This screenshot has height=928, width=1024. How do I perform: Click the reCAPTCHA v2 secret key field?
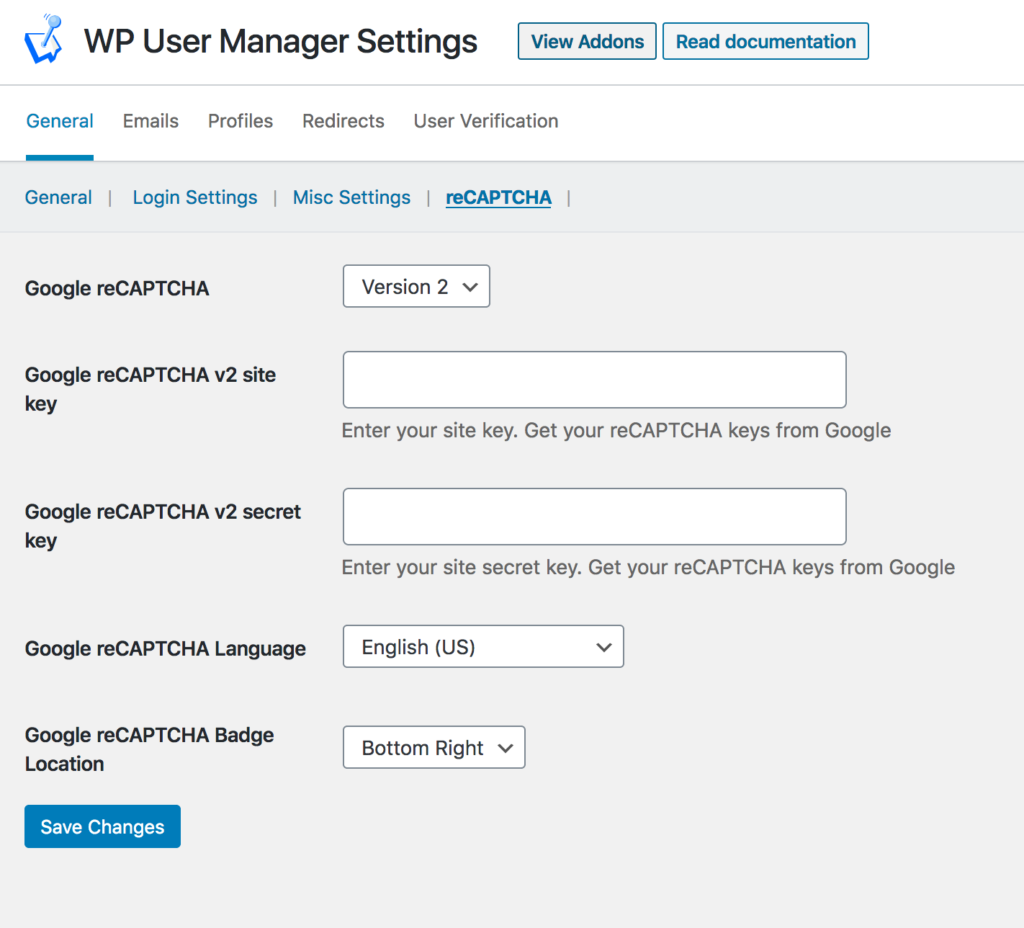click(x=594, y=516)
